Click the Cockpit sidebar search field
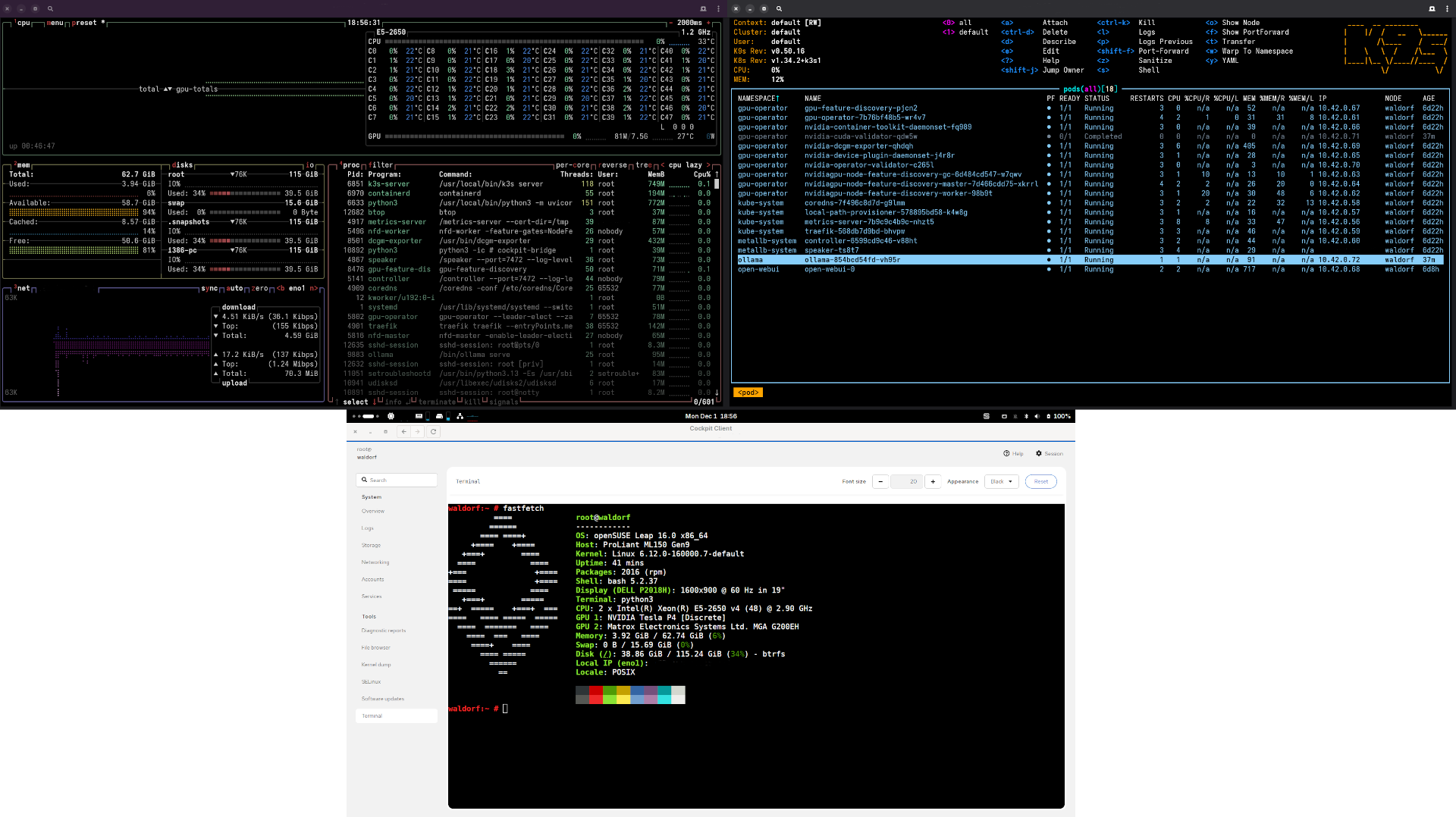This screenshot has width=1456, height=817. coord(397,480)
